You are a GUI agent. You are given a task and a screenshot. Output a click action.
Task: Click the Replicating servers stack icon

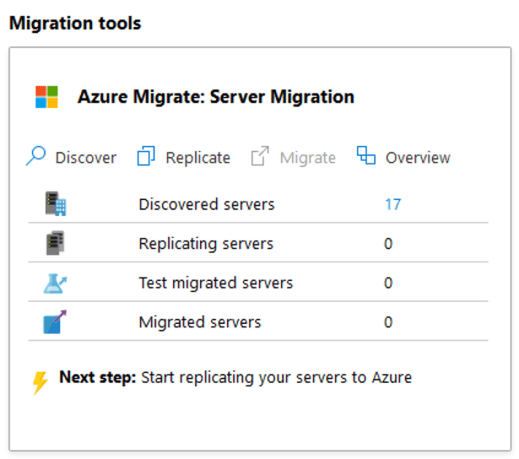coord(55,243)
